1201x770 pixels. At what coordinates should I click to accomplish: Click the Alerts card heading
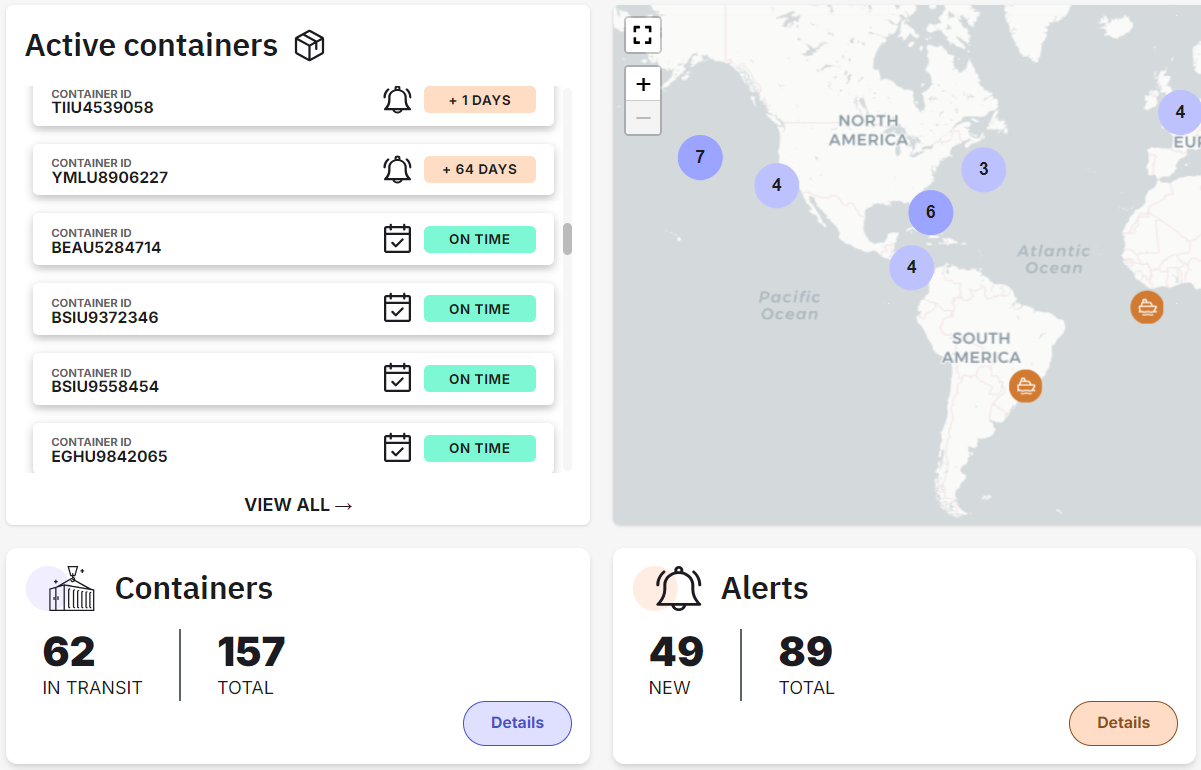765,588
